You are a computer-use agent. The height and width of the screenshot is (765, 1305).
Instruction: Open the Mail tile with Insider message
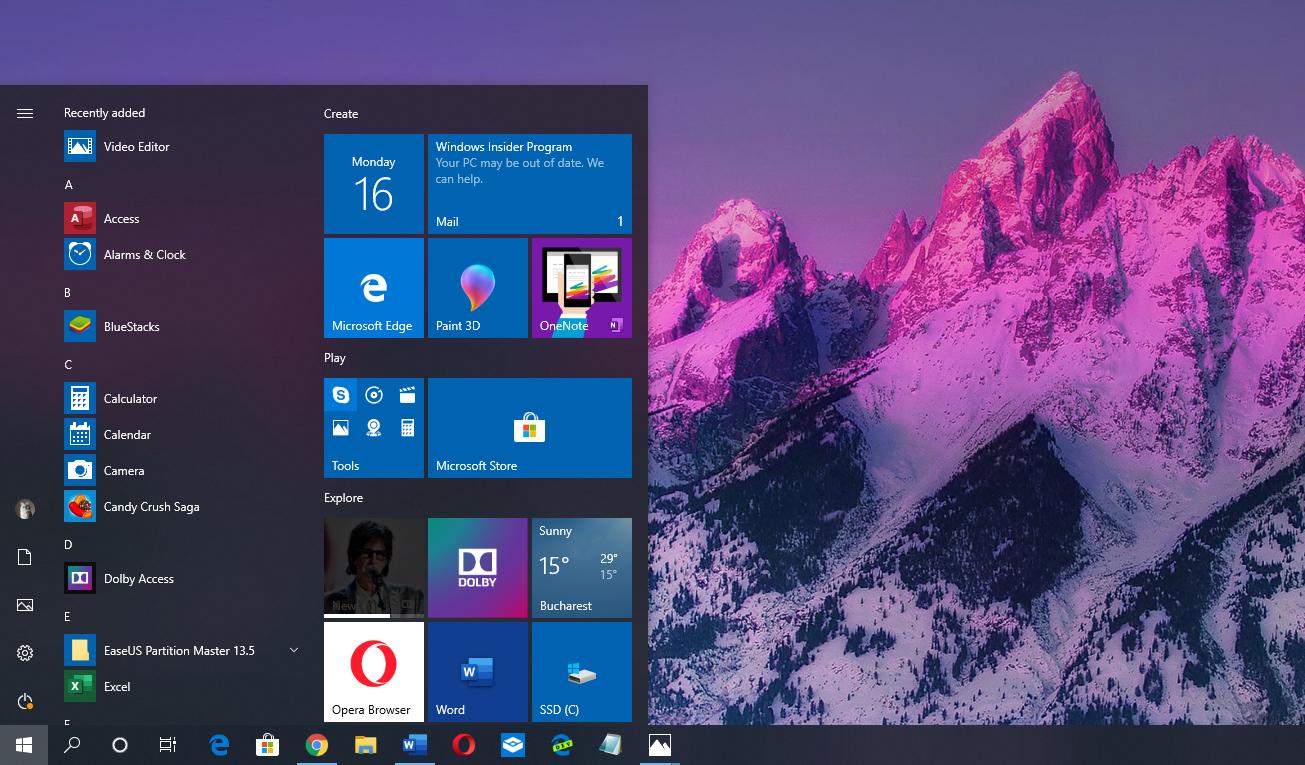[x=530, y=184]
